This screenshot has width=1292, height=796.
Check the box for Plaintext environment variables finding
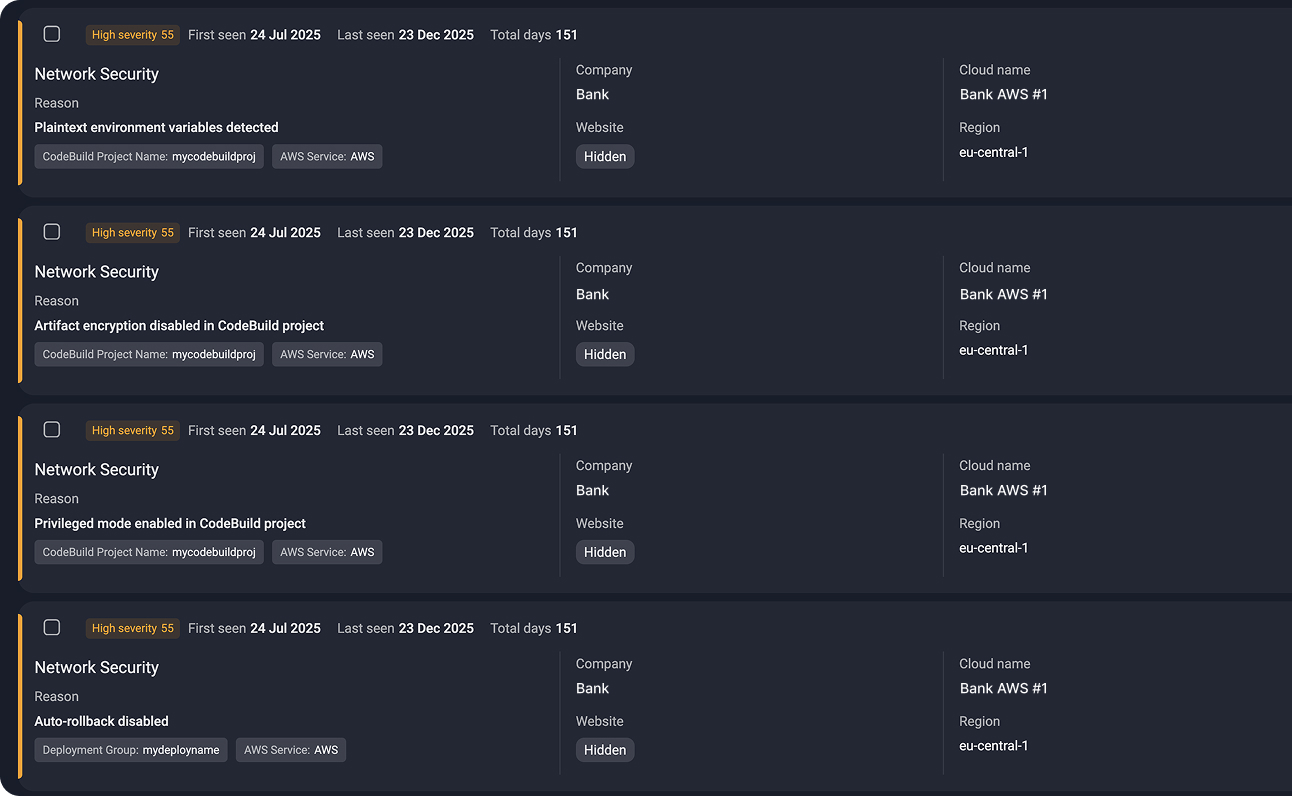[x=52, y=34]
